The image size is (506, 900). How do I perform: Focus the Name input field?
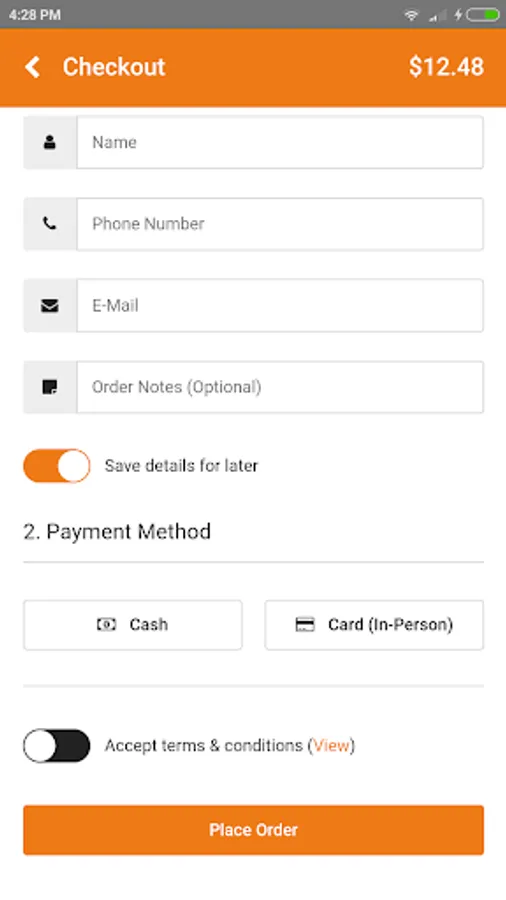click(280, 142)
